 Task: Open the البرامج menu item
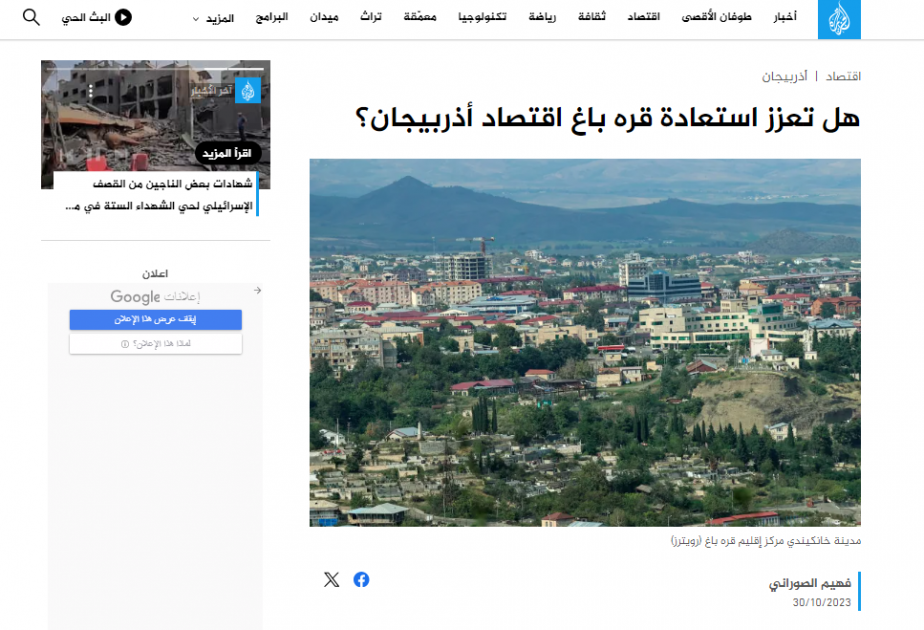point(272,17)
